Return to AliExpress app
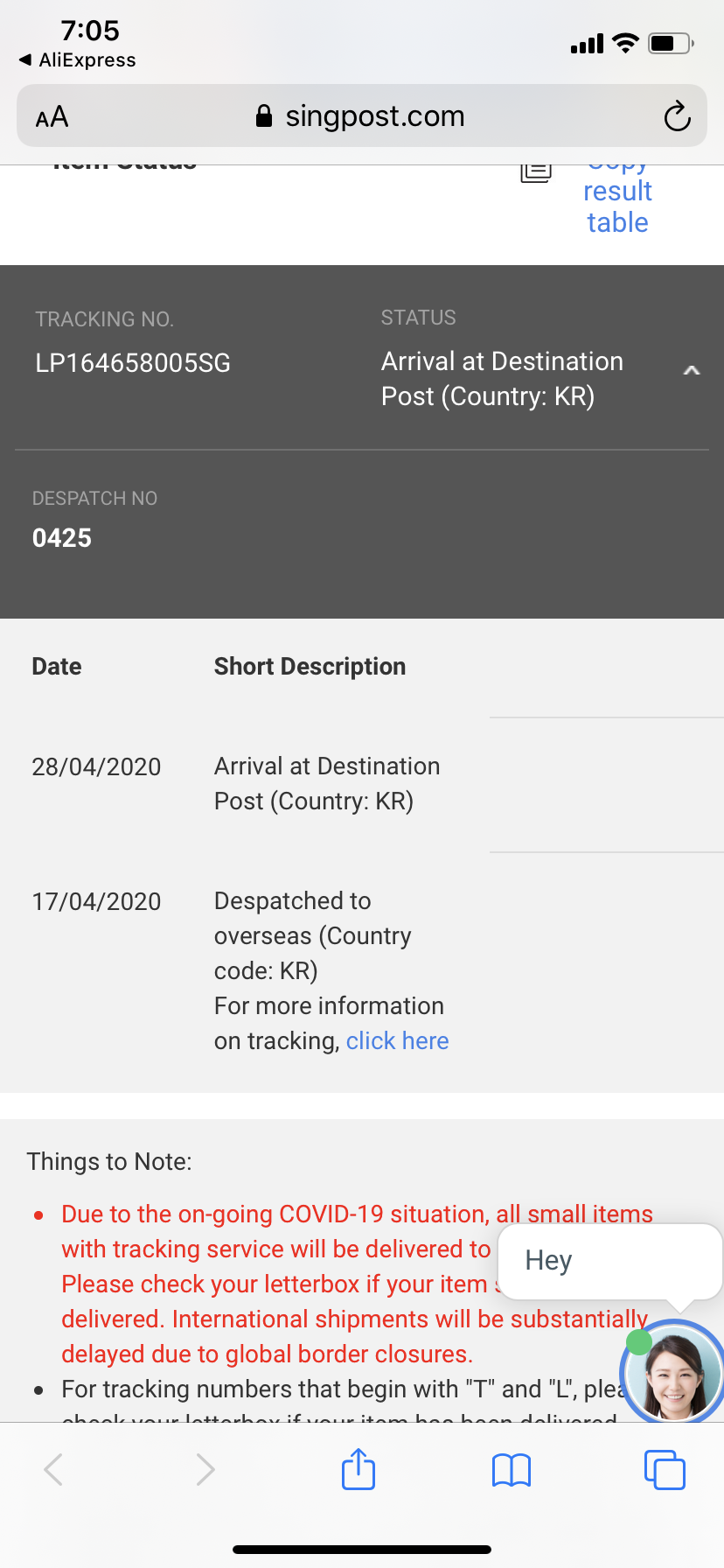The width and height of the screenshot is (724, 1568). click(x=77, y=59)
